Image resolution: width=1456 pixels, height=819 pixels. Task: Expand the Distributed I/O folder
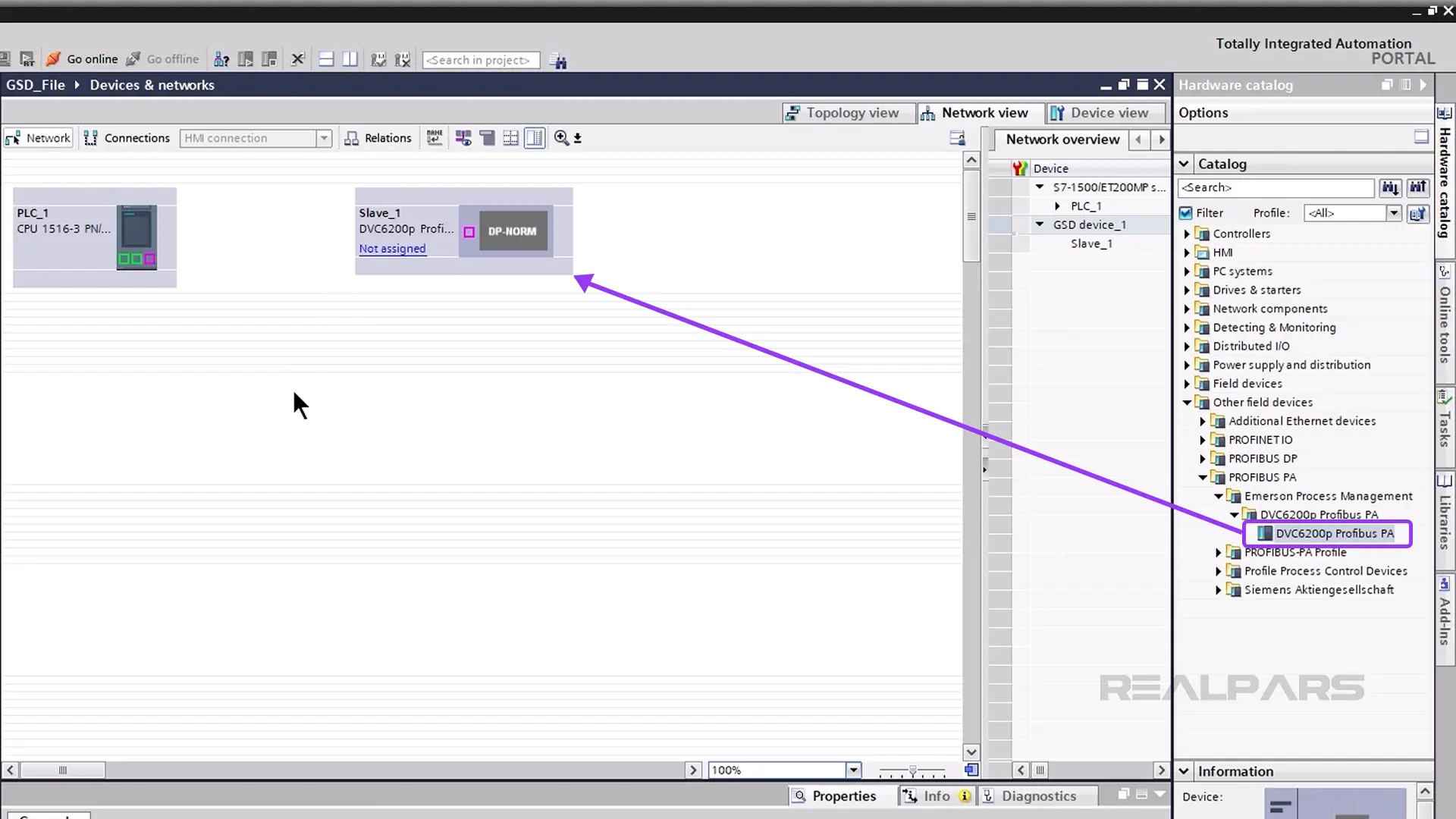[1187, 347]
